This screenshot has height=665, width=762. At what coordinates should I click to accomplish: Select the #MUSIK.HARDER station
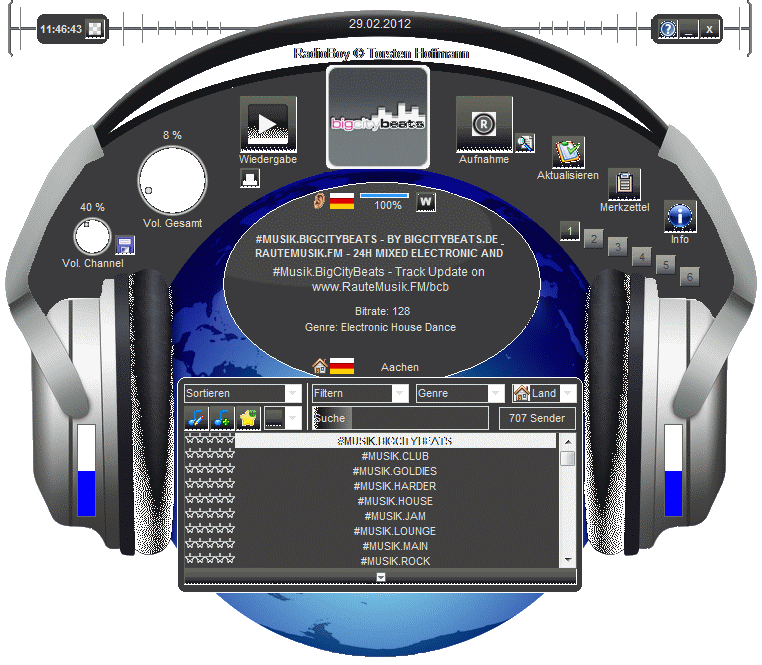[x=395, y=486]
